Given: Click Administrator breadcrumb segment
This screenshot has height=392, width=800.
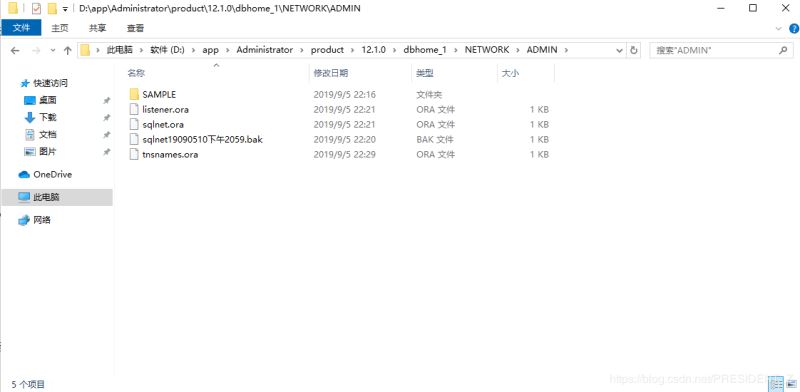Looking at the screenshot, I should click(x=265, y=50).
